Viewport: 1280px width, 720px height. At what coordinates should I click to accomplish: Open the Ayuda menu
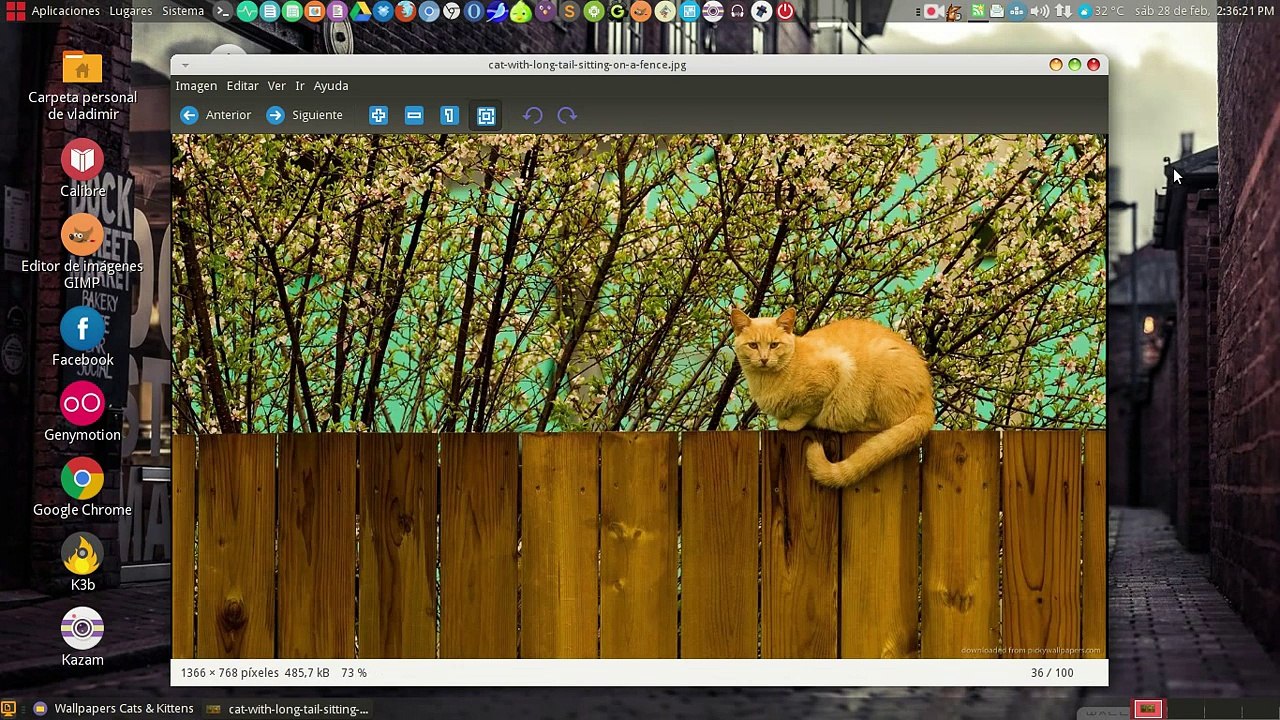(331, 86)
